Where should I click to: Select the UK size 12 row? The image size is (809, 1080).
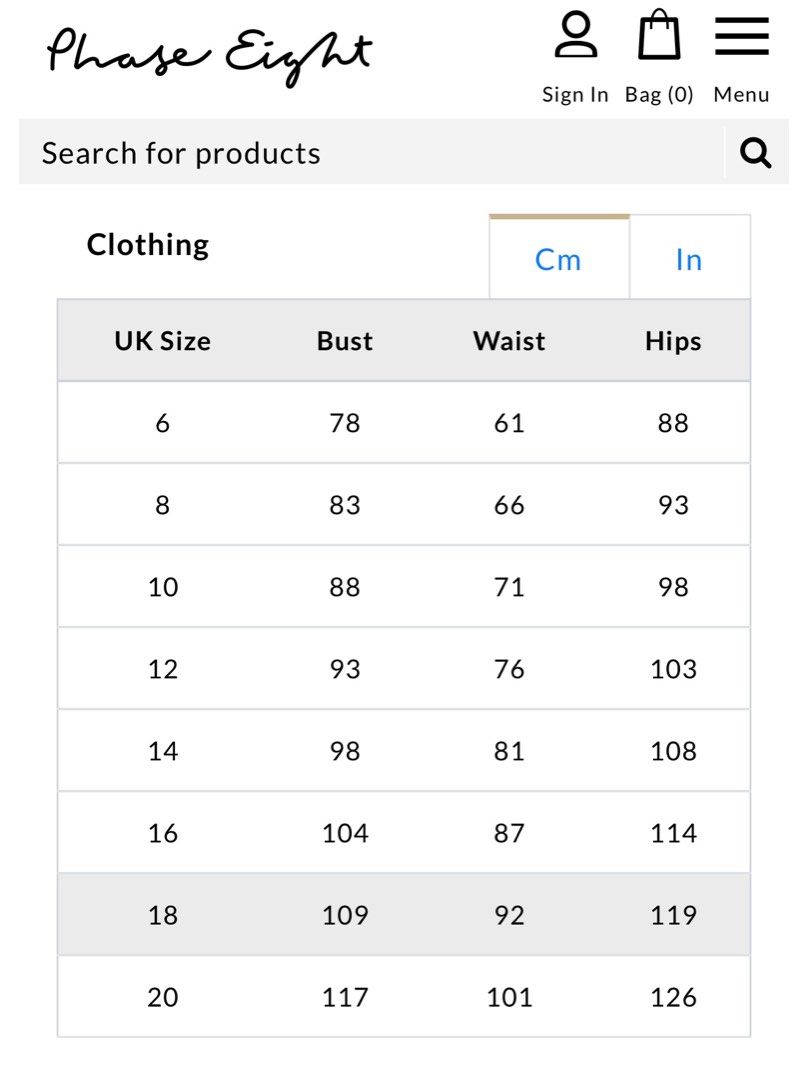pos(404,668)
